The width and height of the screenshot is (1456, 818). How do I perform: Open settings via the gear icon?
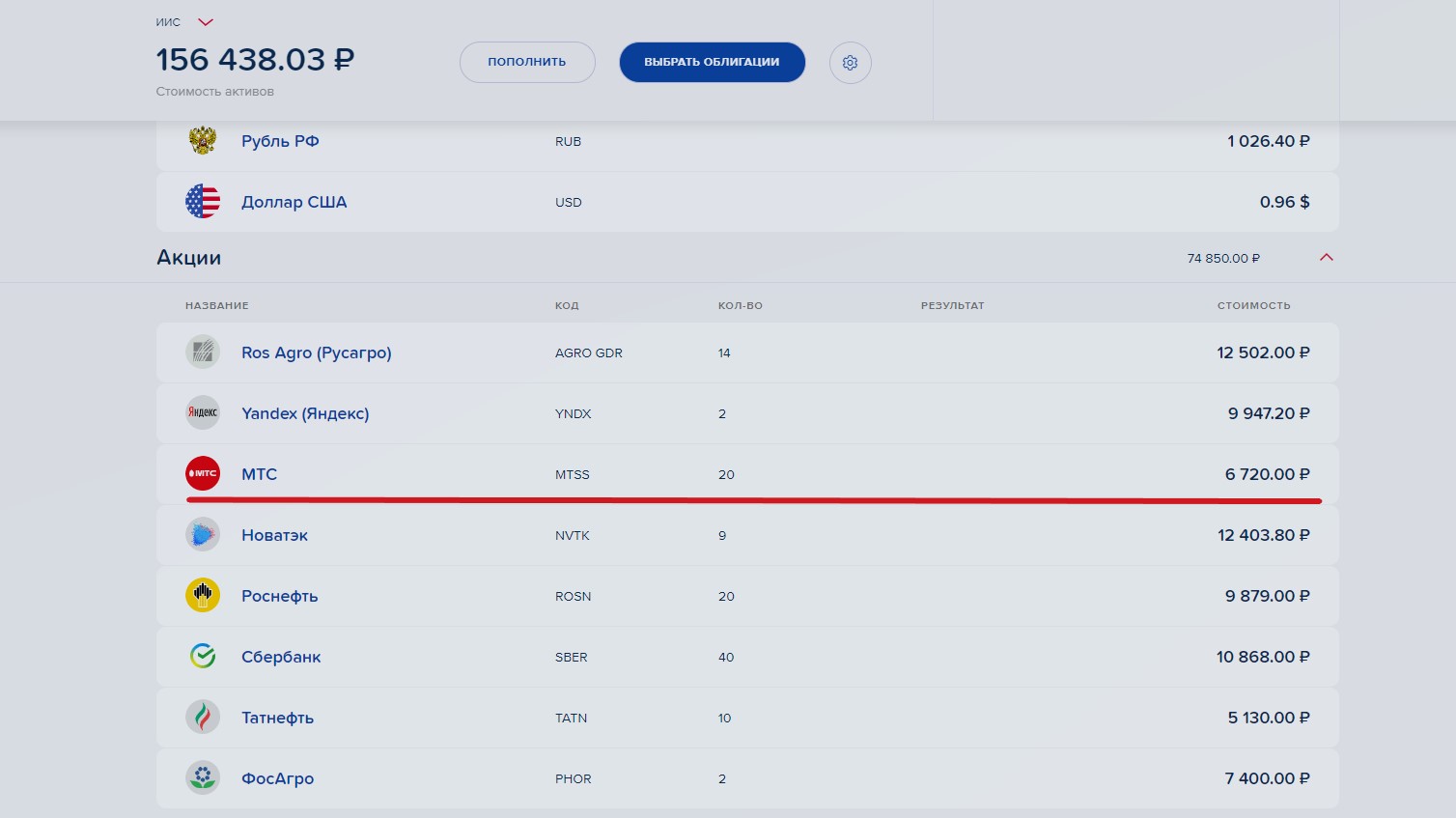[x=851, y=63]
